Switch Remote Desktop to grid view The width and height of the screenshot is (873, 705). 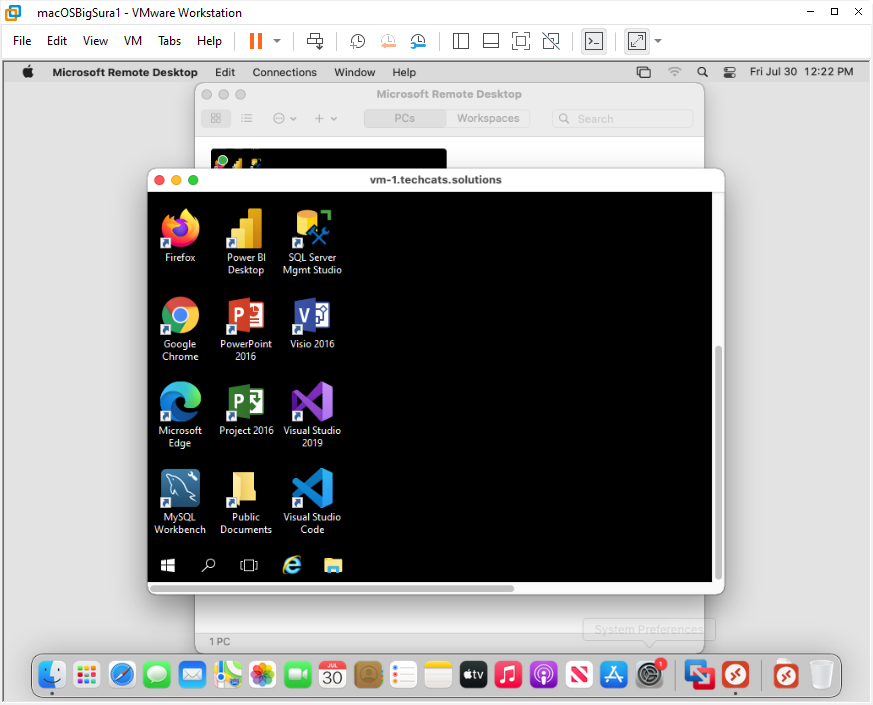click(216, 118)
